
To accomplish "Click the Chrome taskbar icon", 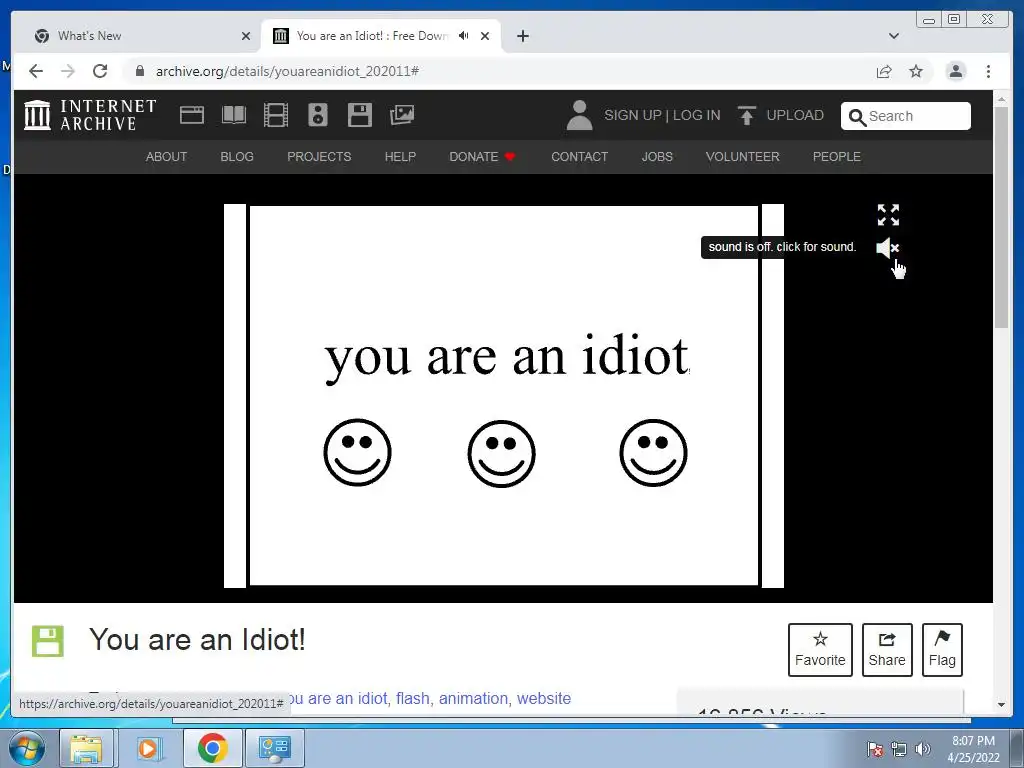I will tap(212, 748).
